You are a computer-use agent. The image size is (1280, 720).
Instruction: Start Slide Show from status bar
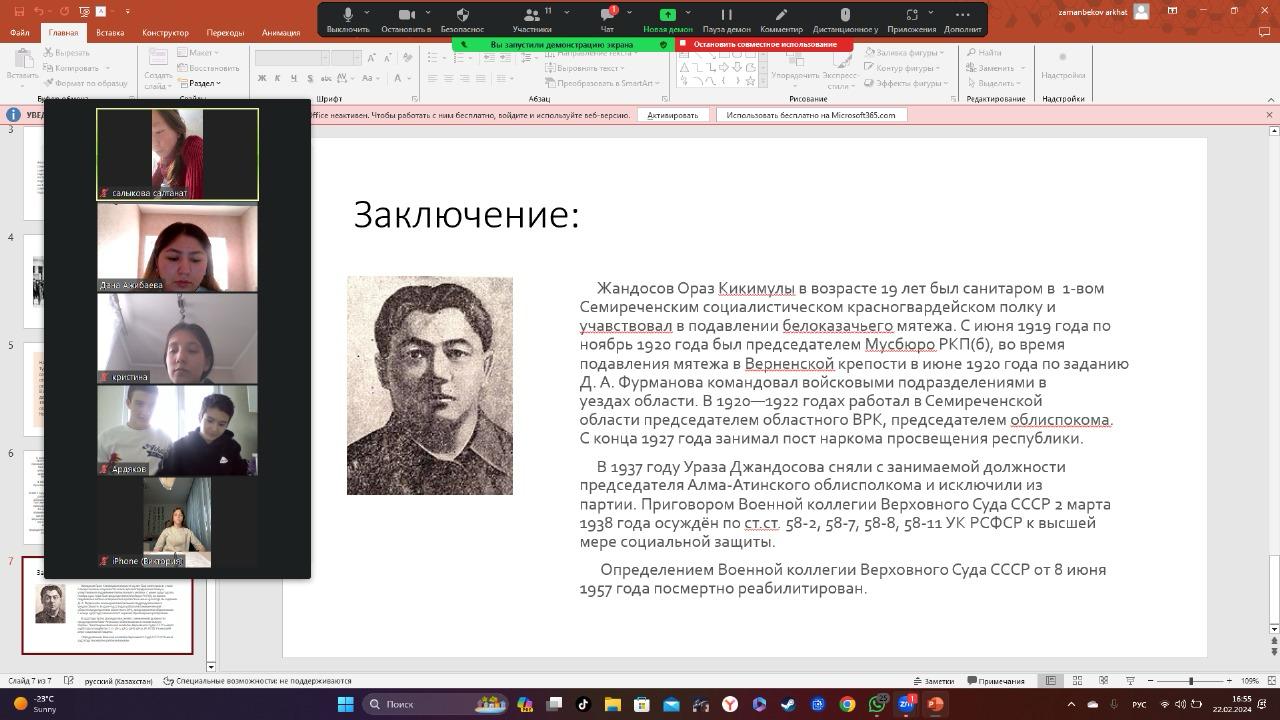(x=1130, y=681)
